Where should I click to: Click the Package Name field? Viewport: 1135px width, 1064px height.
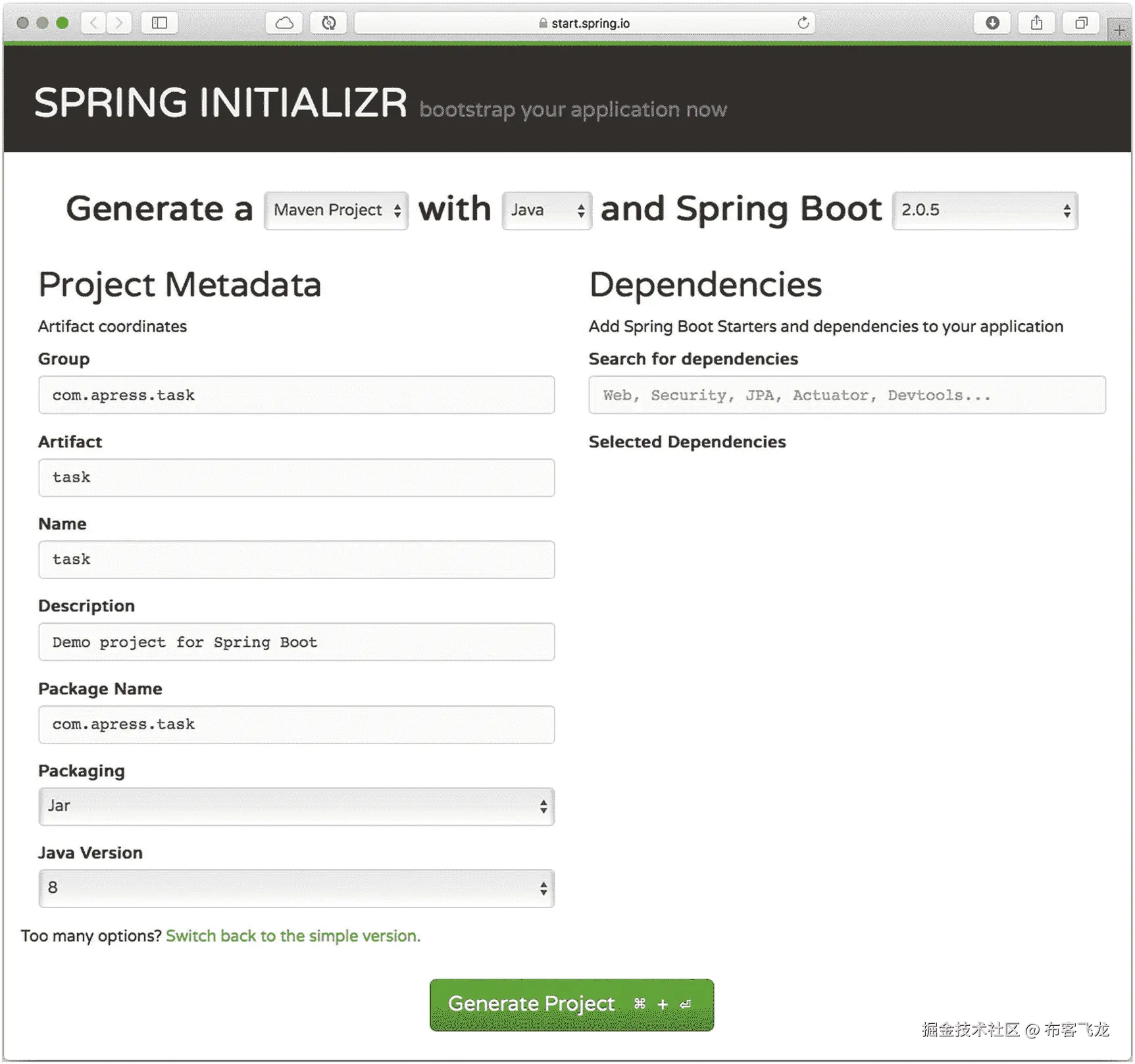(297, 724)
